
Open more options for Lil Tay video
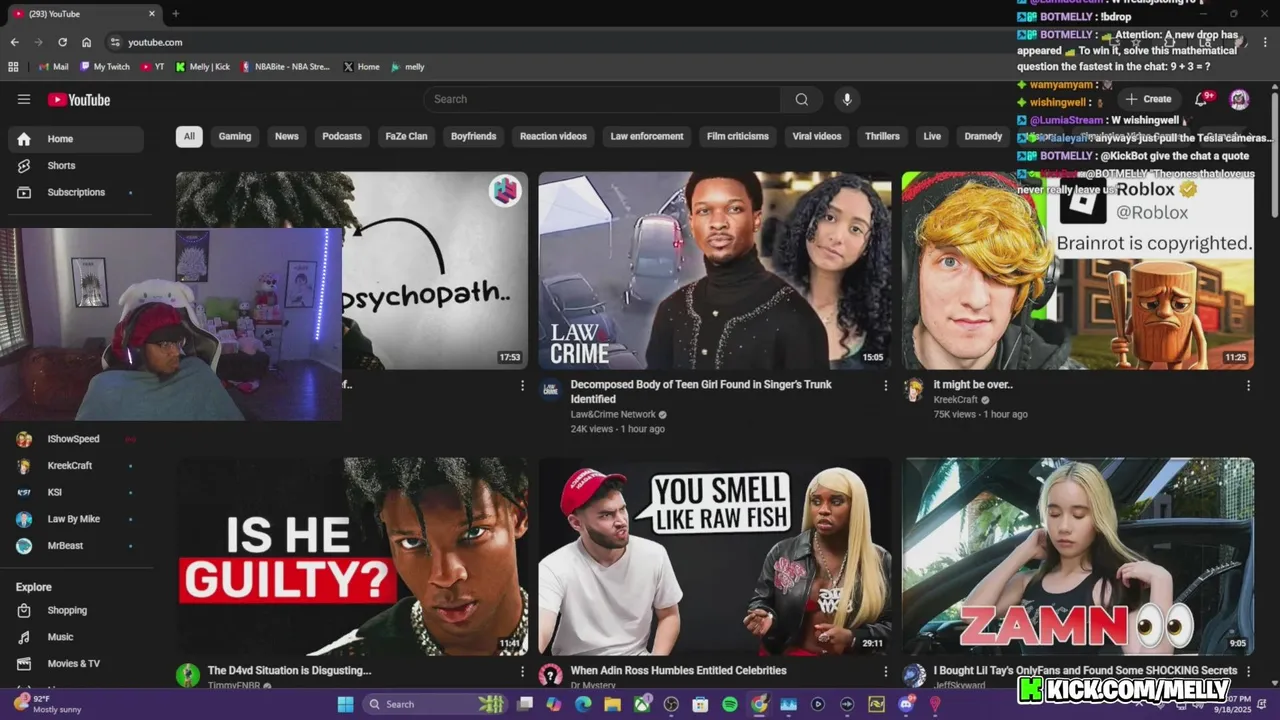coord(1248,671)
